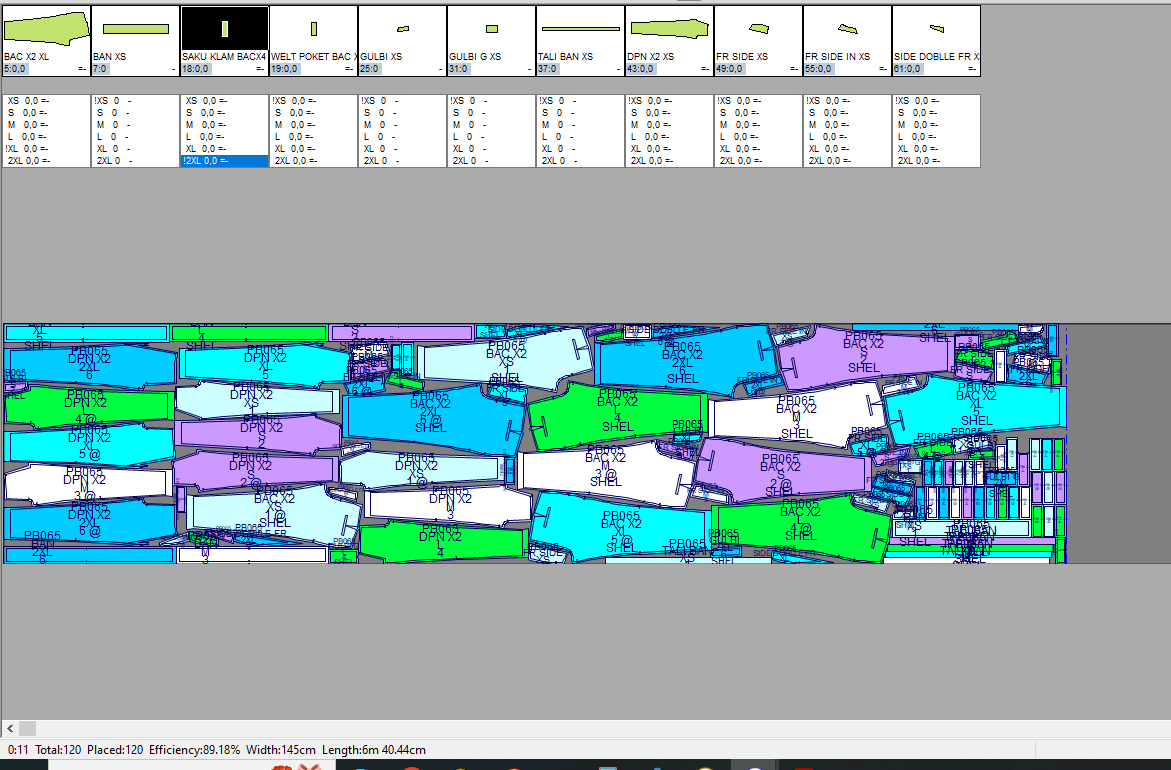This screenshot has width=1171, height=770.
Task: Click the DPN X2 XS piece icon
Action: (669, 28)
